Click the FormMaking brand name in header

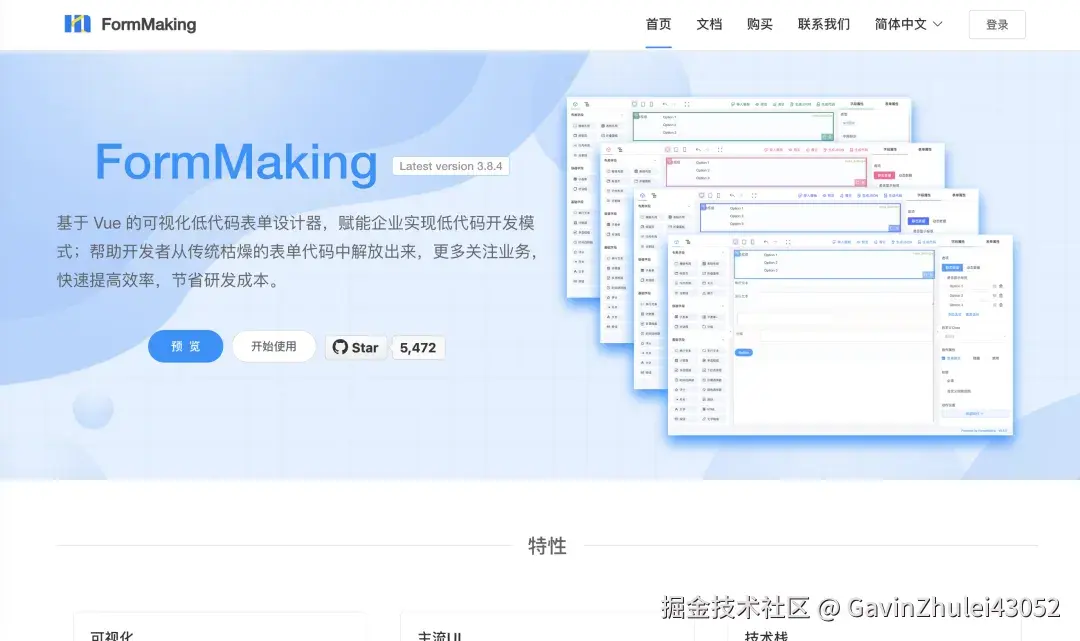[x=149, y=25]
